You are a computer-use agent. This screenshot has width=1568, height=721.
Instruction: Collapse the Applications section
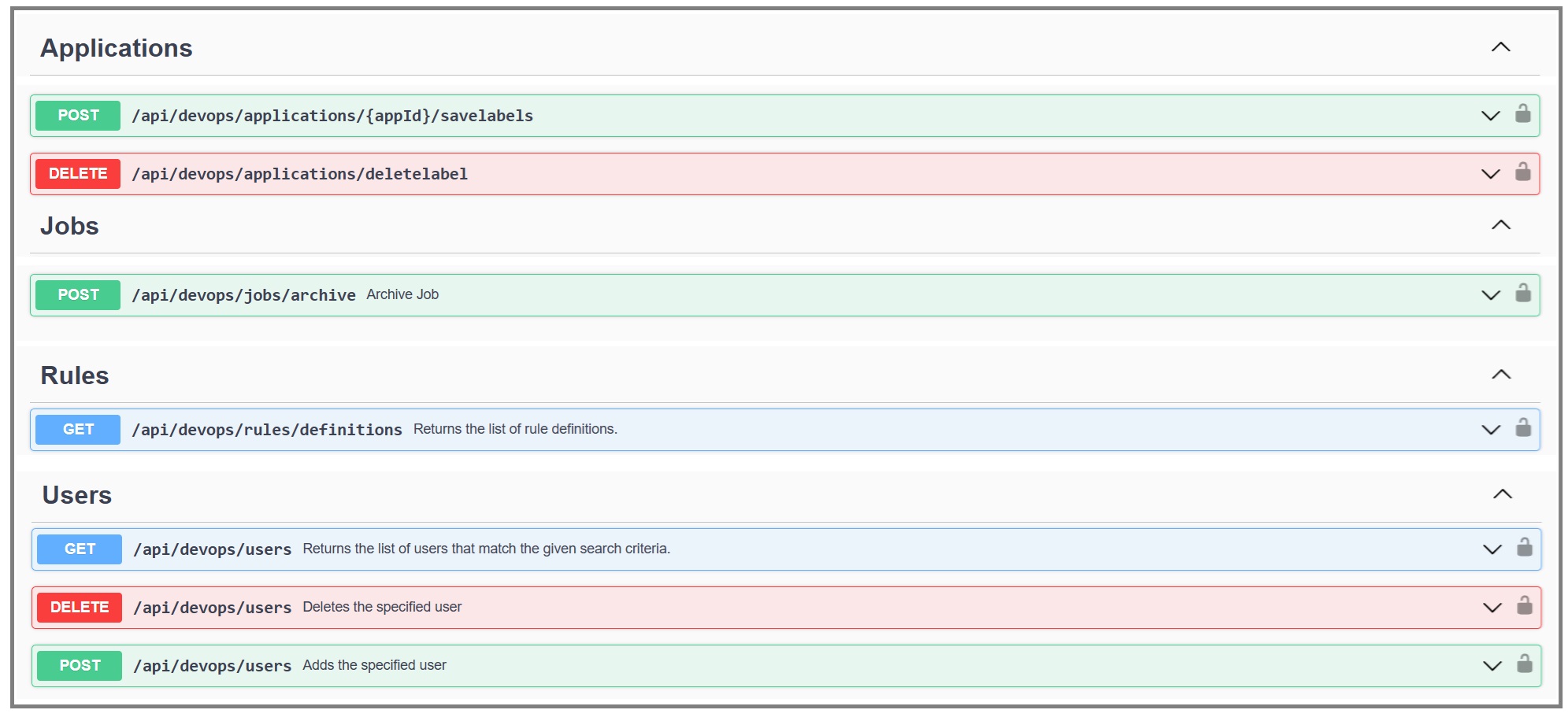(x=1500, y=47)
